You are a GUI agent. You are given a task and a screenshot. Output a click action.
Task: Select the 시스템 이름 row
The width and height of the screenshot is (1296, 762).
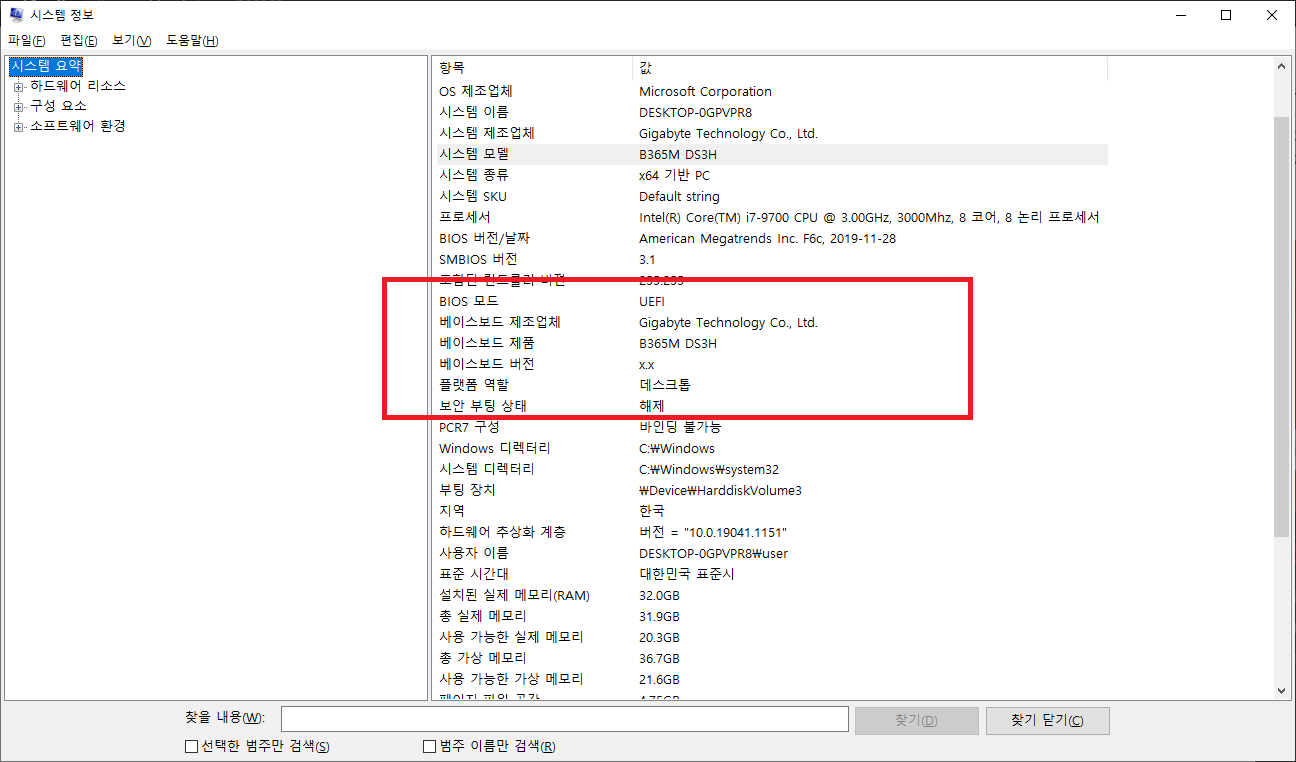770,112
